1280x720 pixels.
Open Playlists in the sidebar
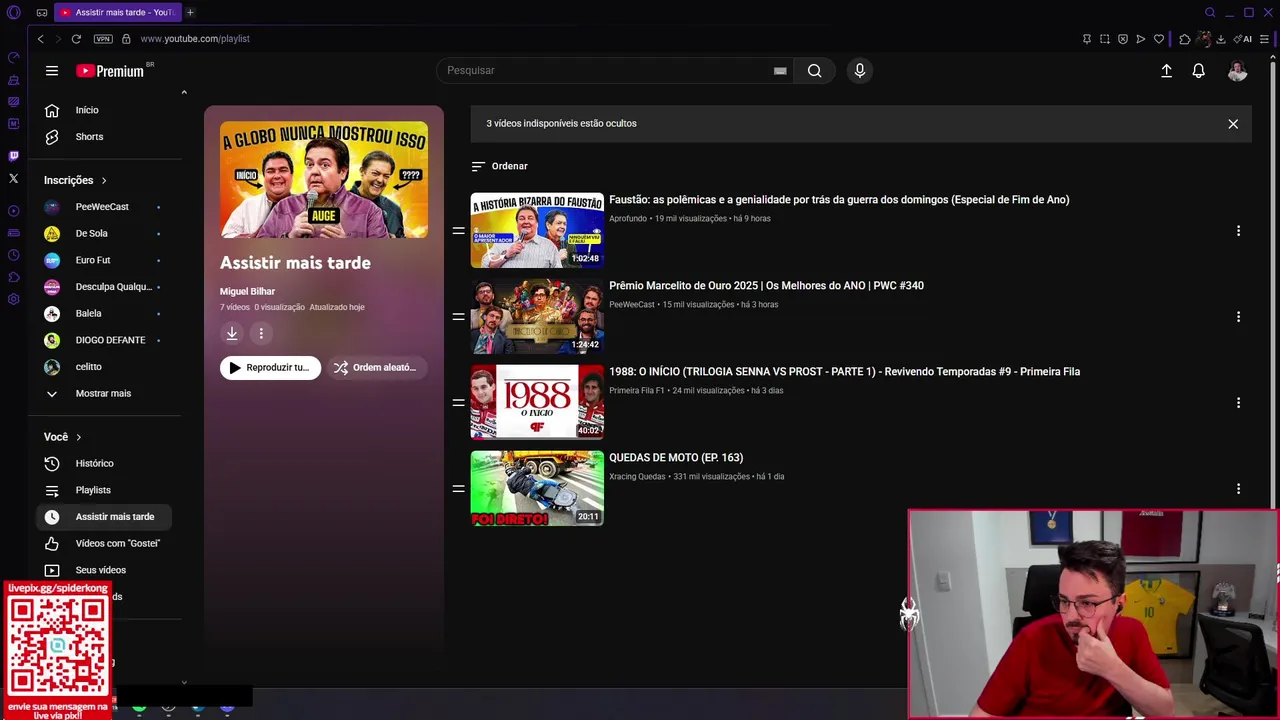(103, 490)
